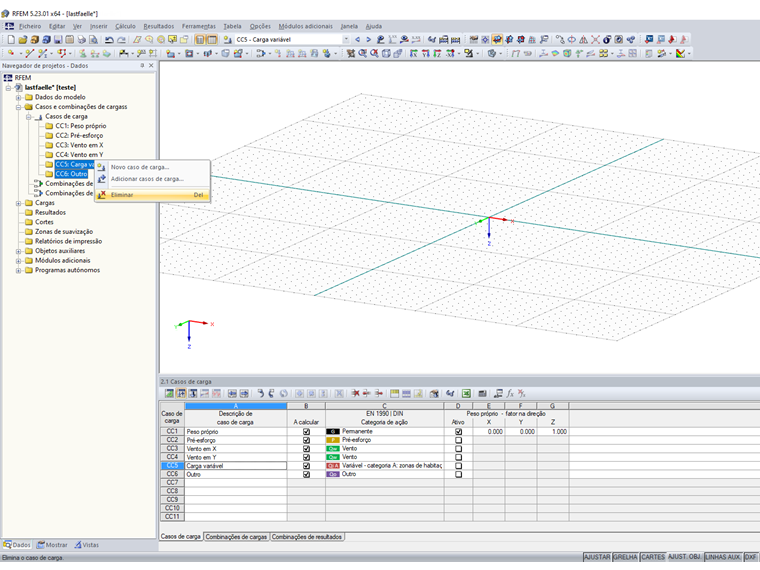This screenshot has width=760, height=570.
Task: Enable self-weight 'Ativo' checkbox for CC2
Action: click(x=459, y=440)
